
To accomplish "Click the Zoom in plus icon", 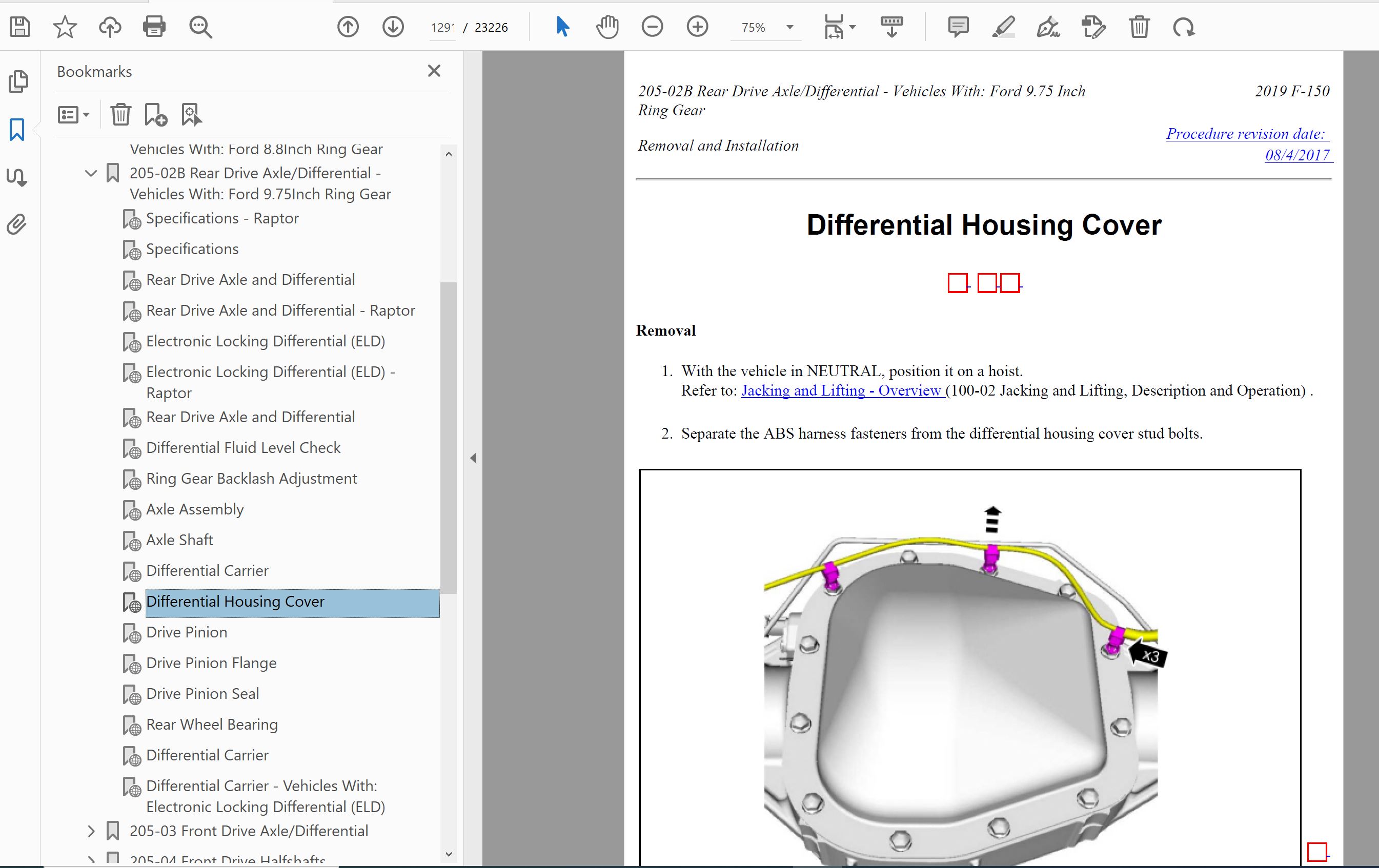I will [697, 27].
